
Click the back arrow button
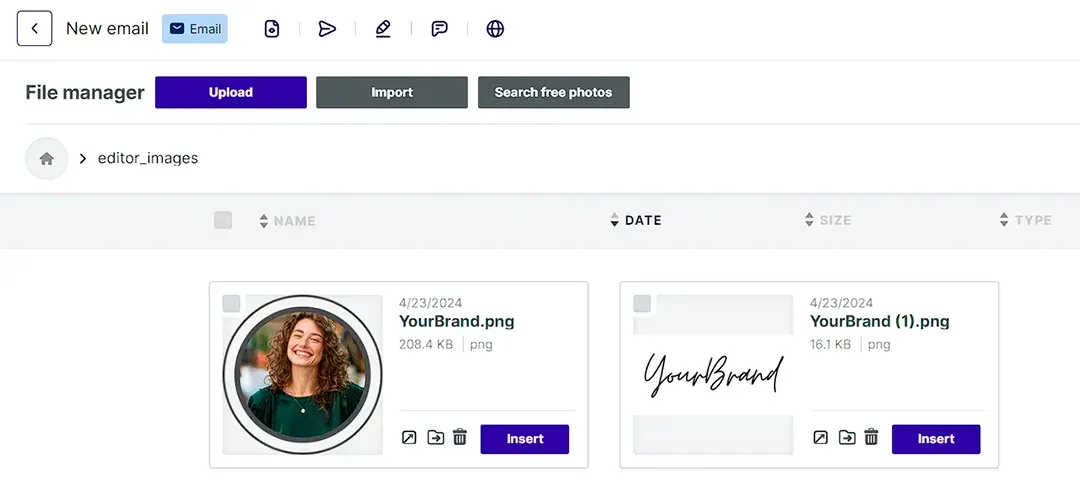coord(34,29)
